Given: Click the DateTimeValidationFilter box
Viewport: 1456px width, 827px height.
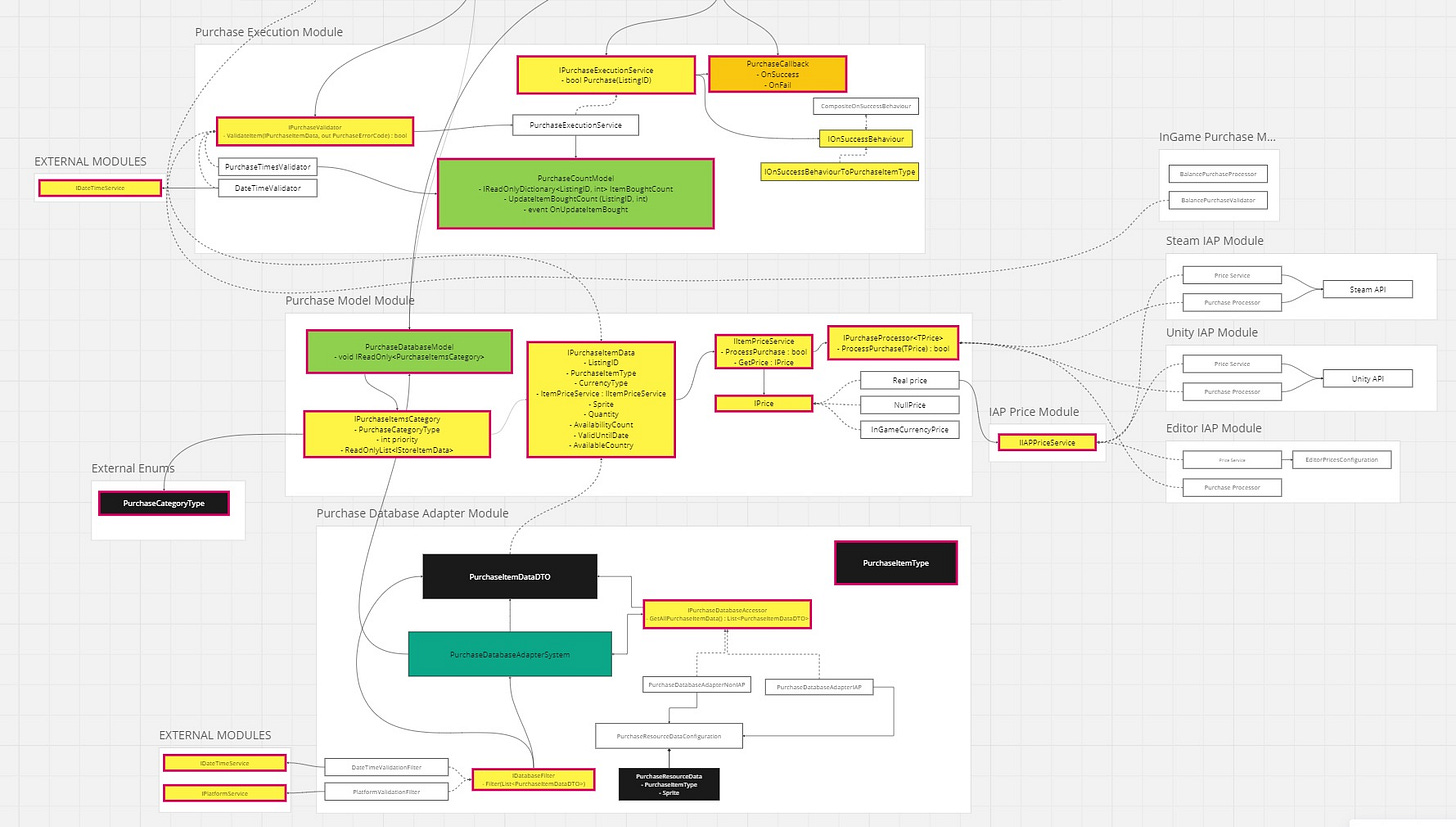Looking at the screenshot, I should point(387,767).
